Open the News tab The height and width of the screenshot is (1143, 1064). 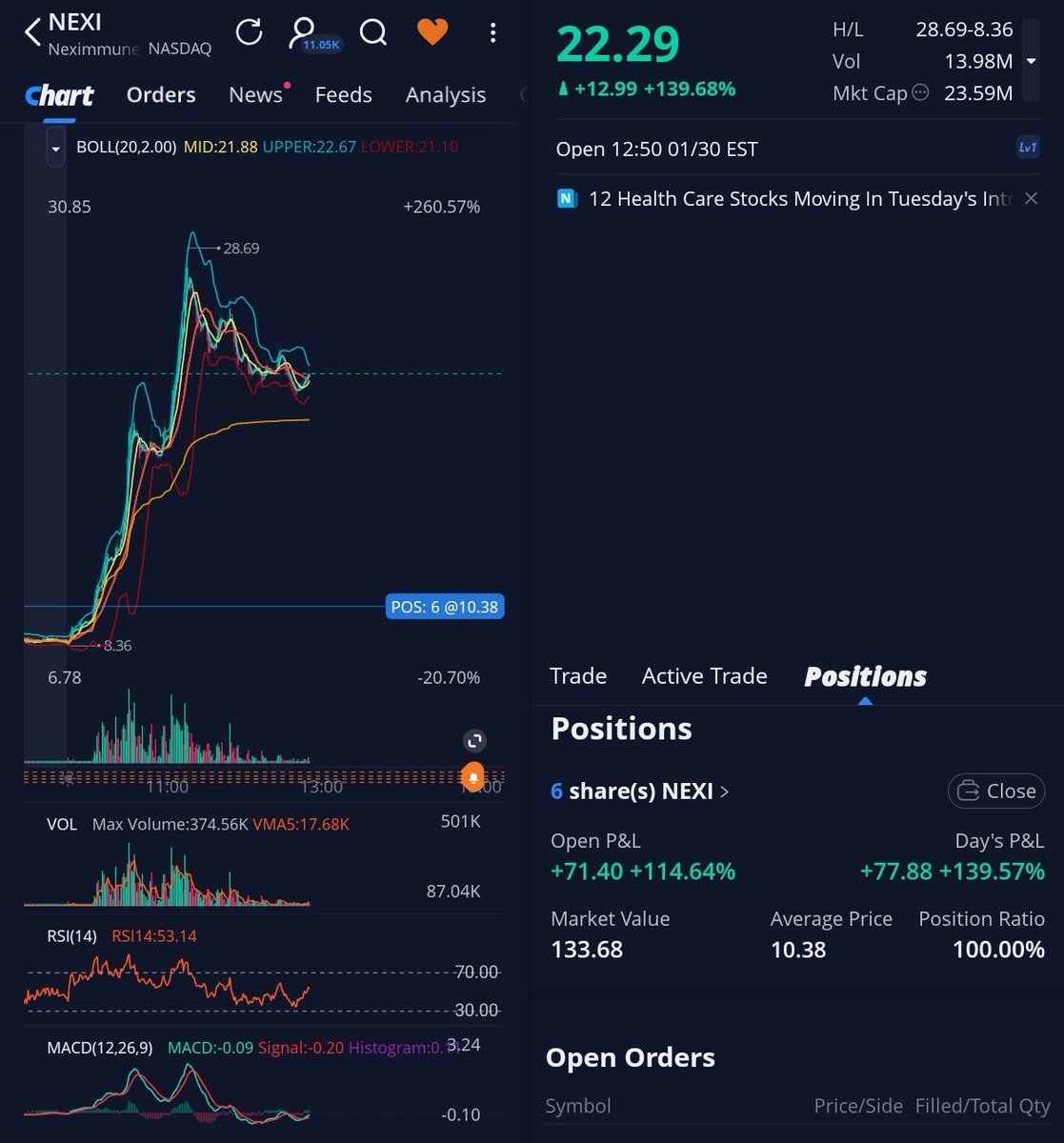click(x=255, y=95)
